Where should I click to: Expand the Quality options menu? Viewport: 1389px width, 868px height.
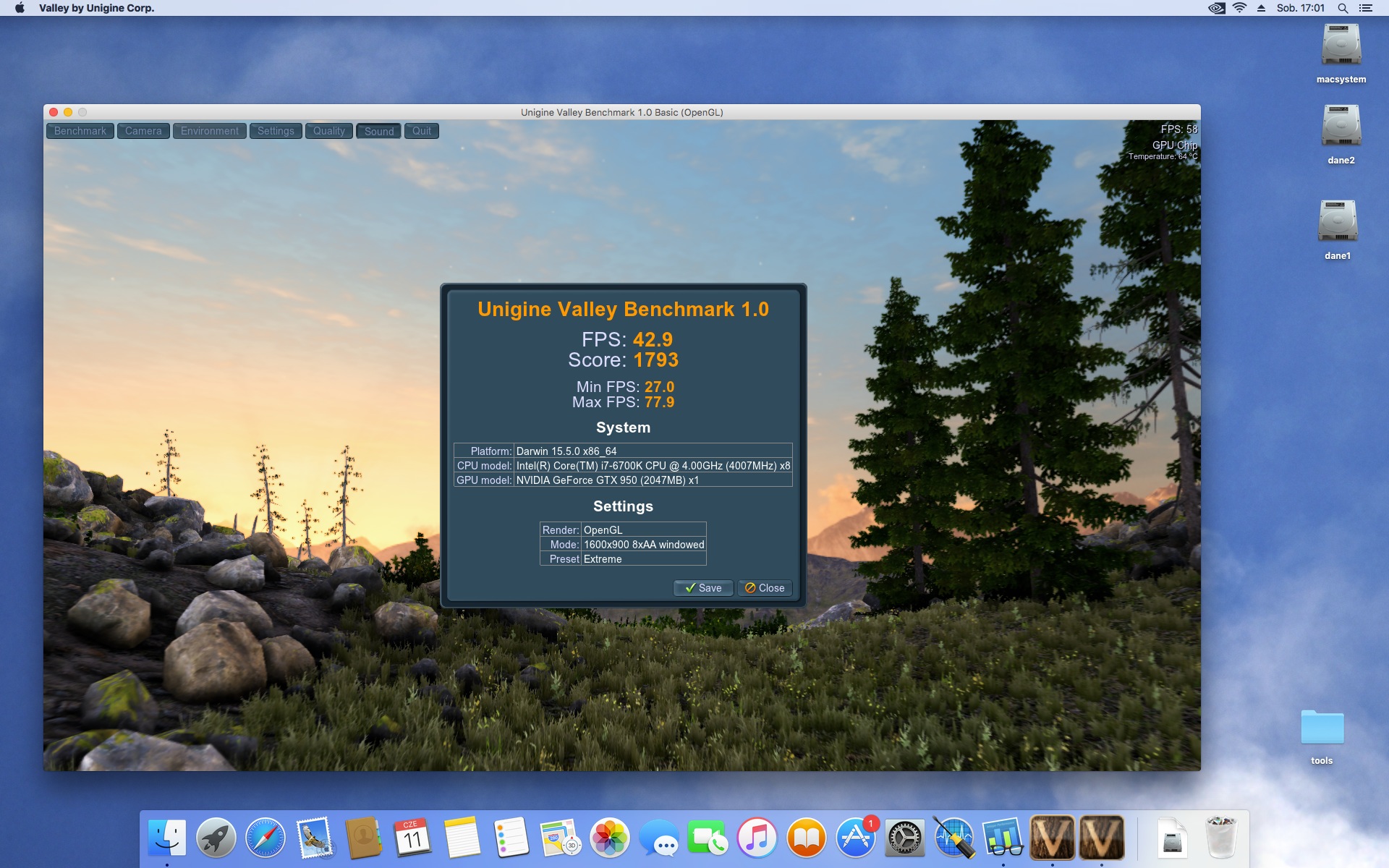coord(329,131)
